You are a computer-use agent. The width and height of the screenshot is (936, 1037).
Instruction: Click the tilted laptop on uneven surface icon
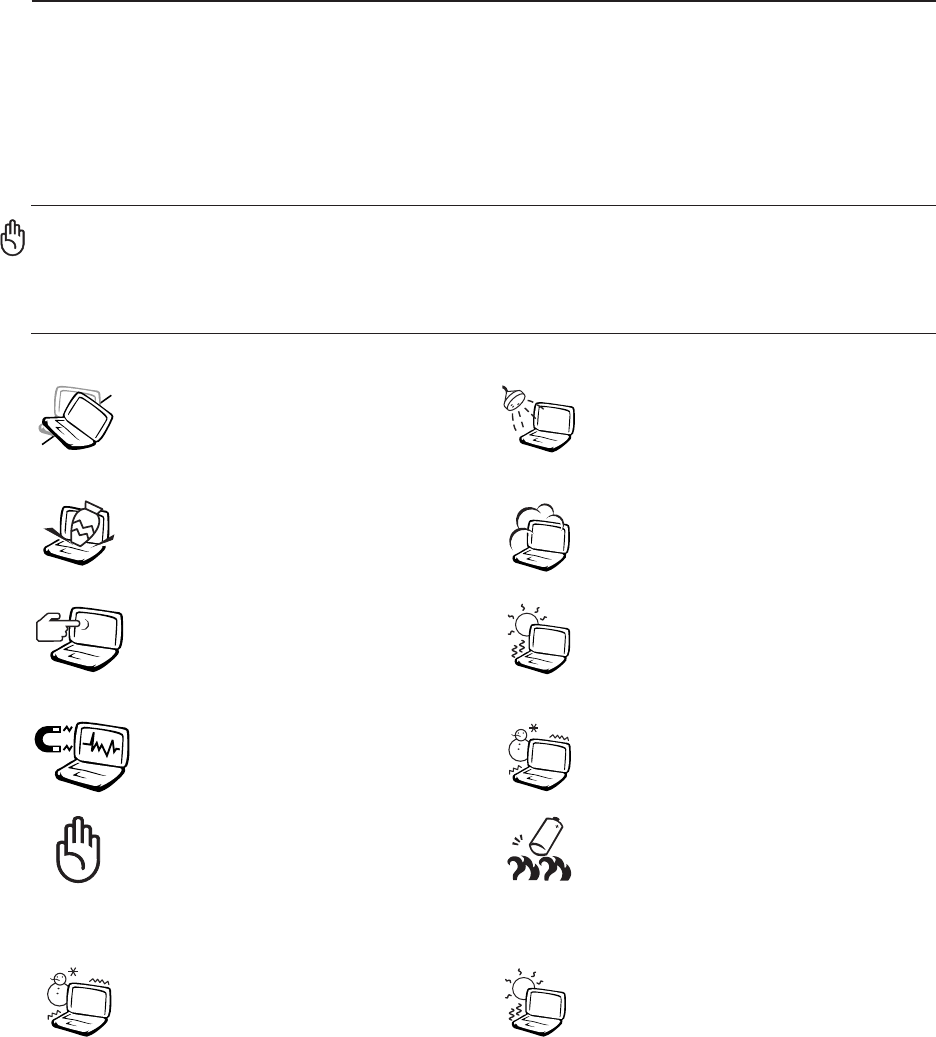[75, 418]
